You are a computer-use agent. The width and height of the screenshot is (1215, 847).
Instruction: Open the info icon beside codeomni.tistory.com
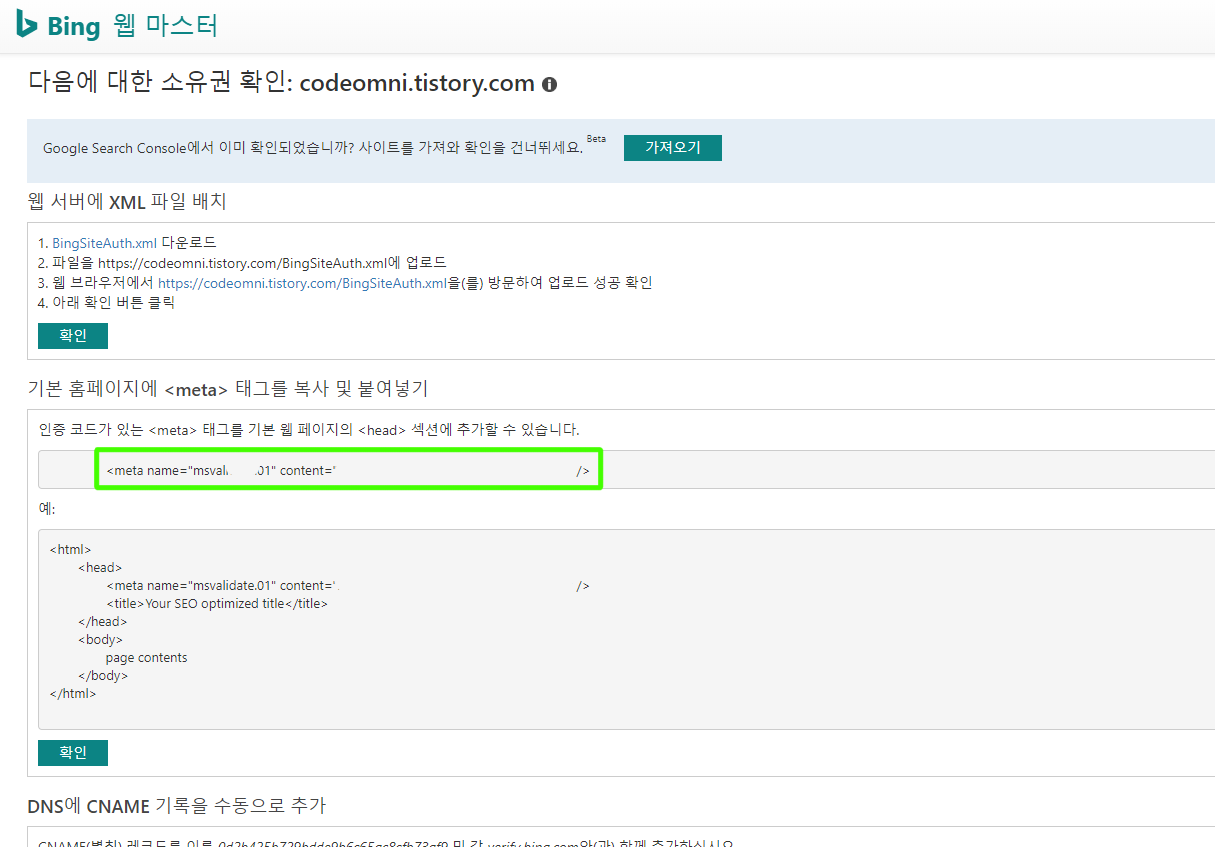coord(549,84)
